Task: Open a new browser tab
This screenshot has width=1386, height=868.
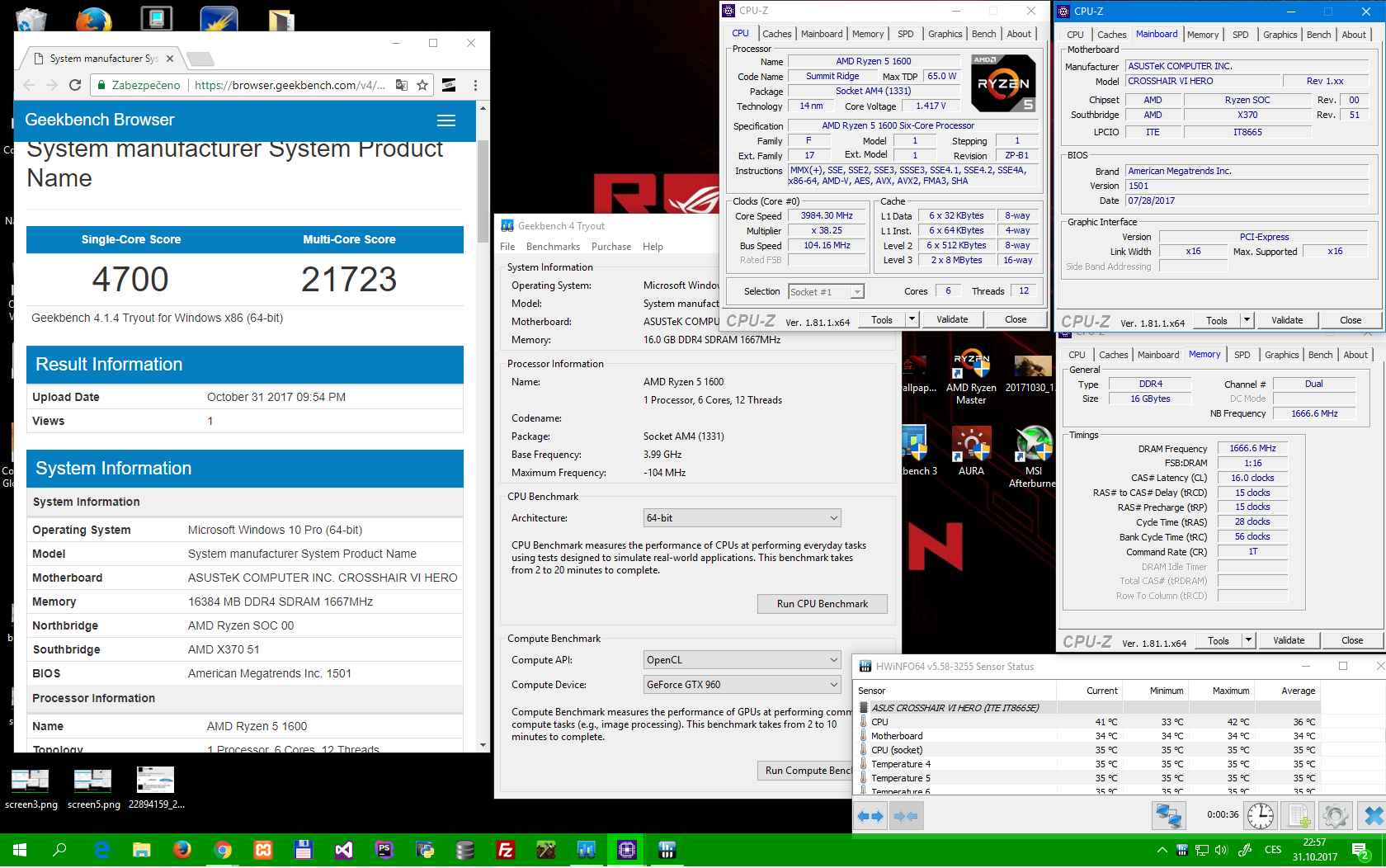Action: click(x=200, y=59)
